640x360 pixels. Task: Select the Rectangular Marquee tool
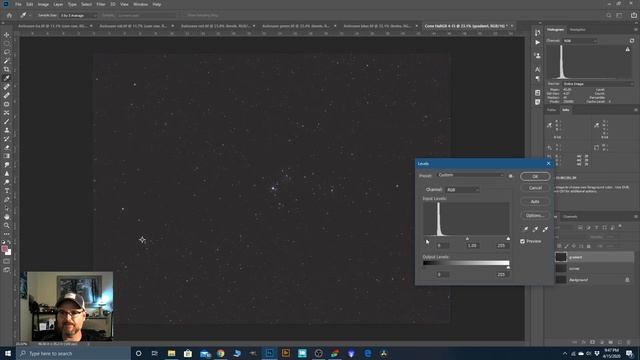coord(7,44)
